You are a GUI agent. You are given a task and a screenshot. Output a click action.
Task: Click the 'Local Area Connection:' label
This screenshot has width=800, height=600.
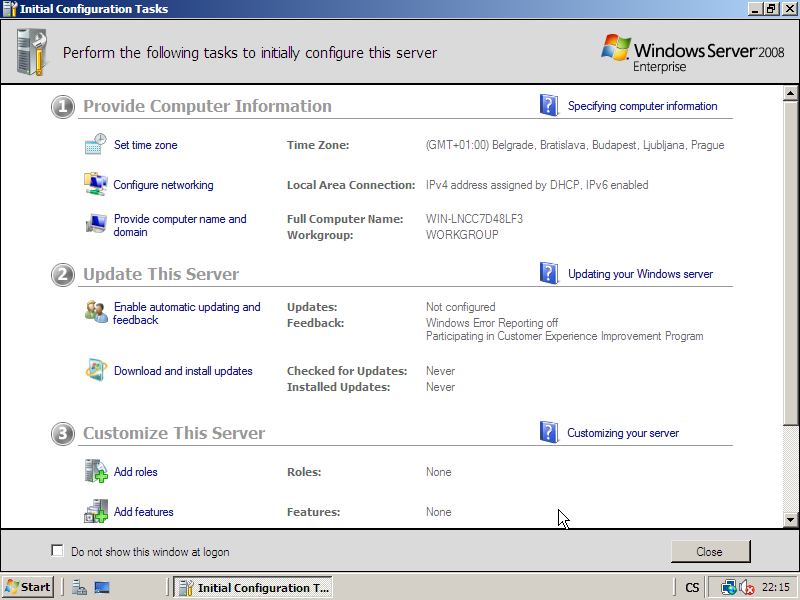click(351, 185)
